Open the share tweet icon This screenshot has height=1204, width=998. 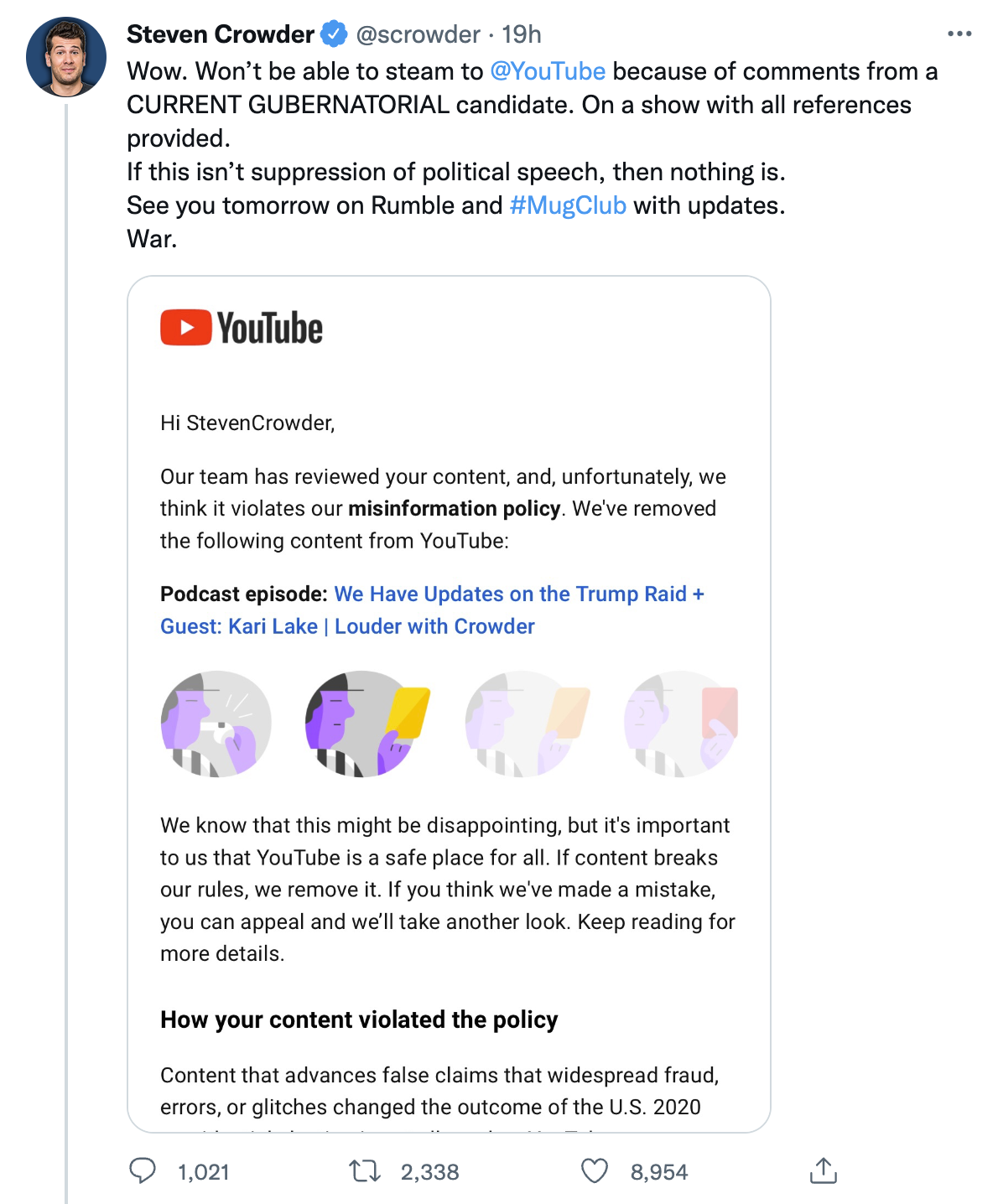(824, 1170)
